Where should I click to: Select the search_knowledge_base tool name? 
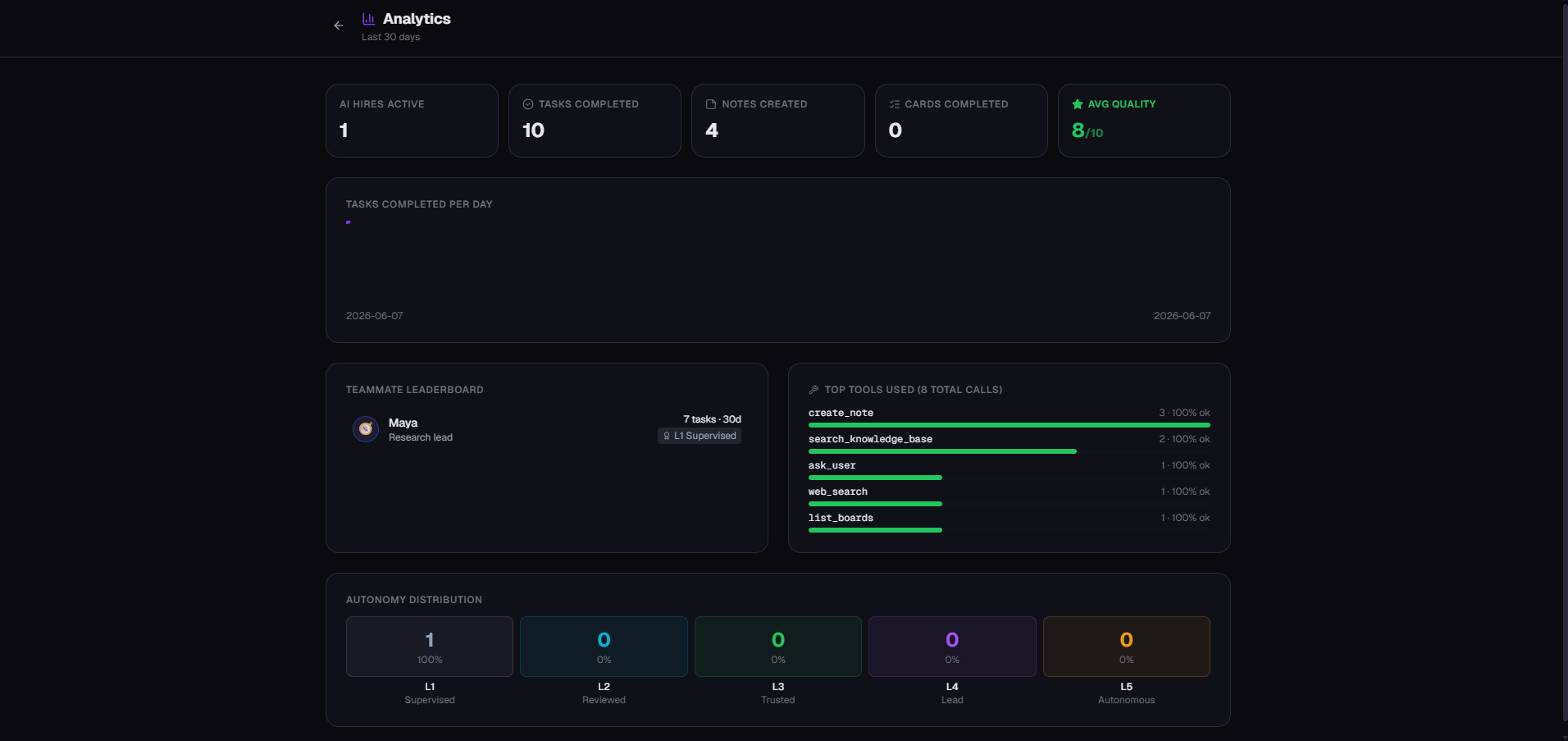click(x=870, y=439)
